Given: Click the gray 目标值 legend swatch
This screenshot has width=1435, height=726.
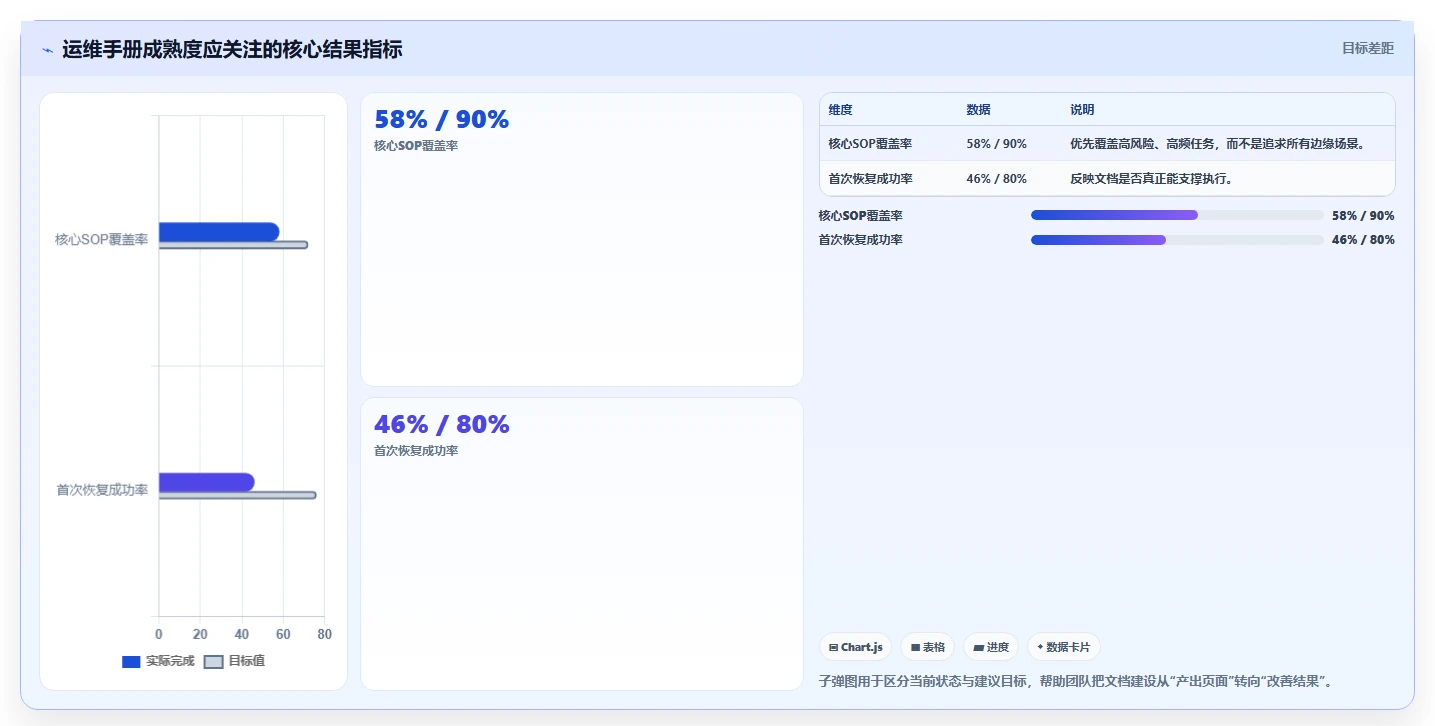Looking at the screenshot, I should [213, 662].
